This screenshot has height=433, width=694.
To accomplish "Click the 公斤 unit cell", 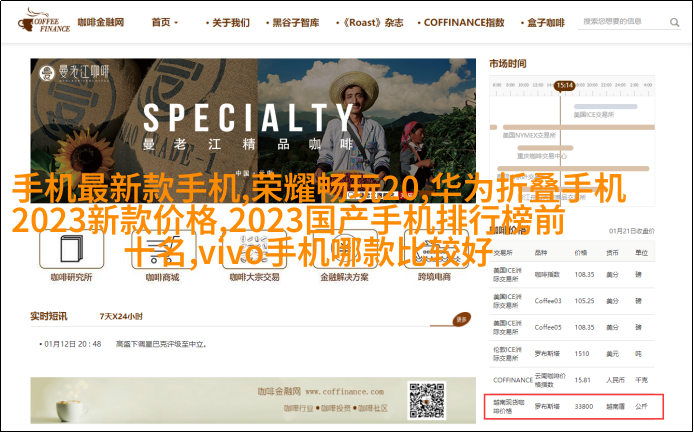I will [x=642, y=406].
